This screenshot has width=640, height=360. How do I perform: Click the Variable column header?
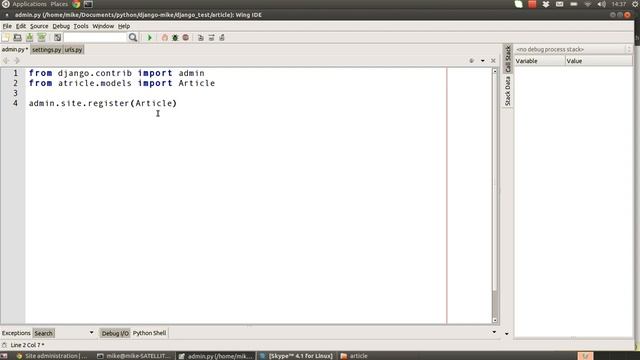pyautogui.click(x=540, y=61)
